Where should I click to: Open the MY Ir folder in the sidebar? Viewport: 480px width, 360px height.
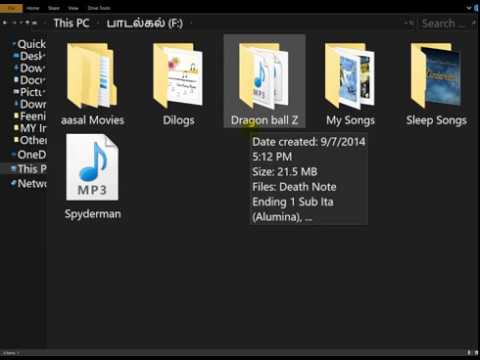point(30,128)
